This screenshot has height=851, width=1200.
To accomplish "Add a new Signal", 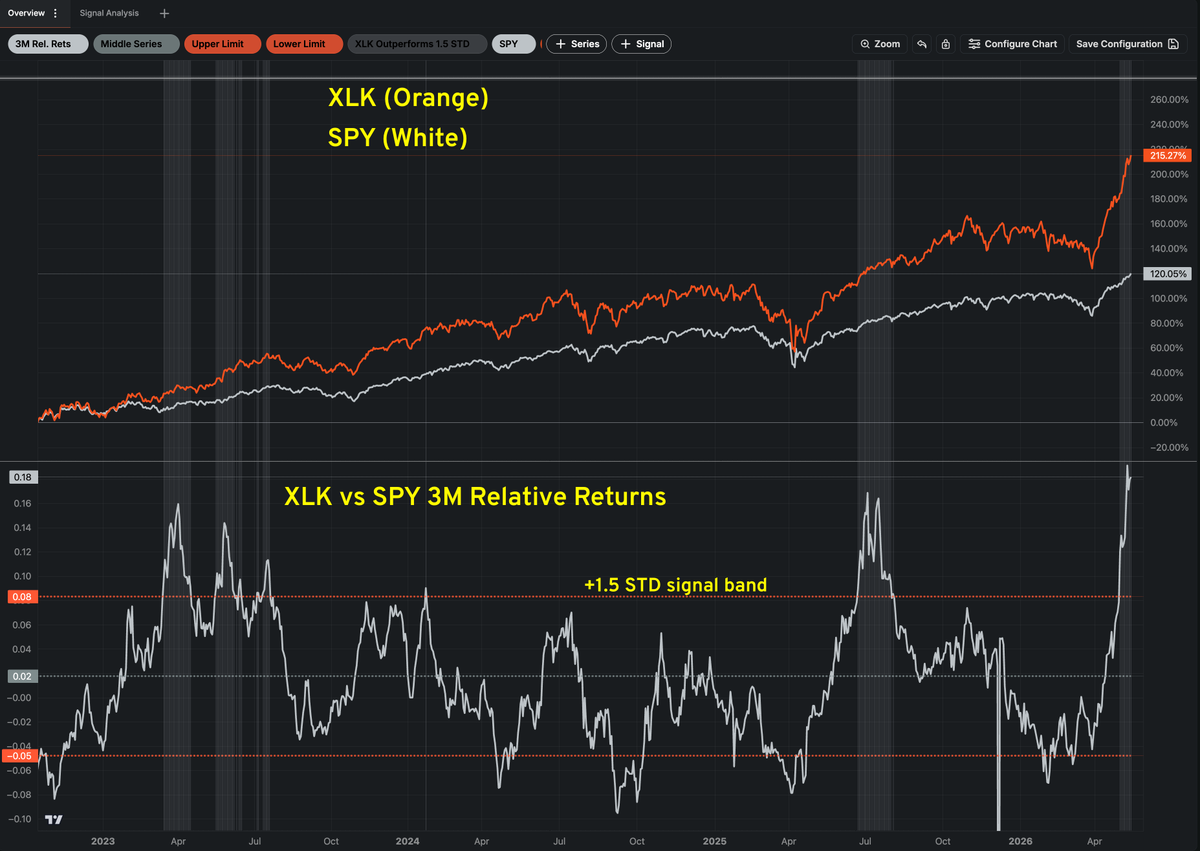I will [x=641, y=44].
